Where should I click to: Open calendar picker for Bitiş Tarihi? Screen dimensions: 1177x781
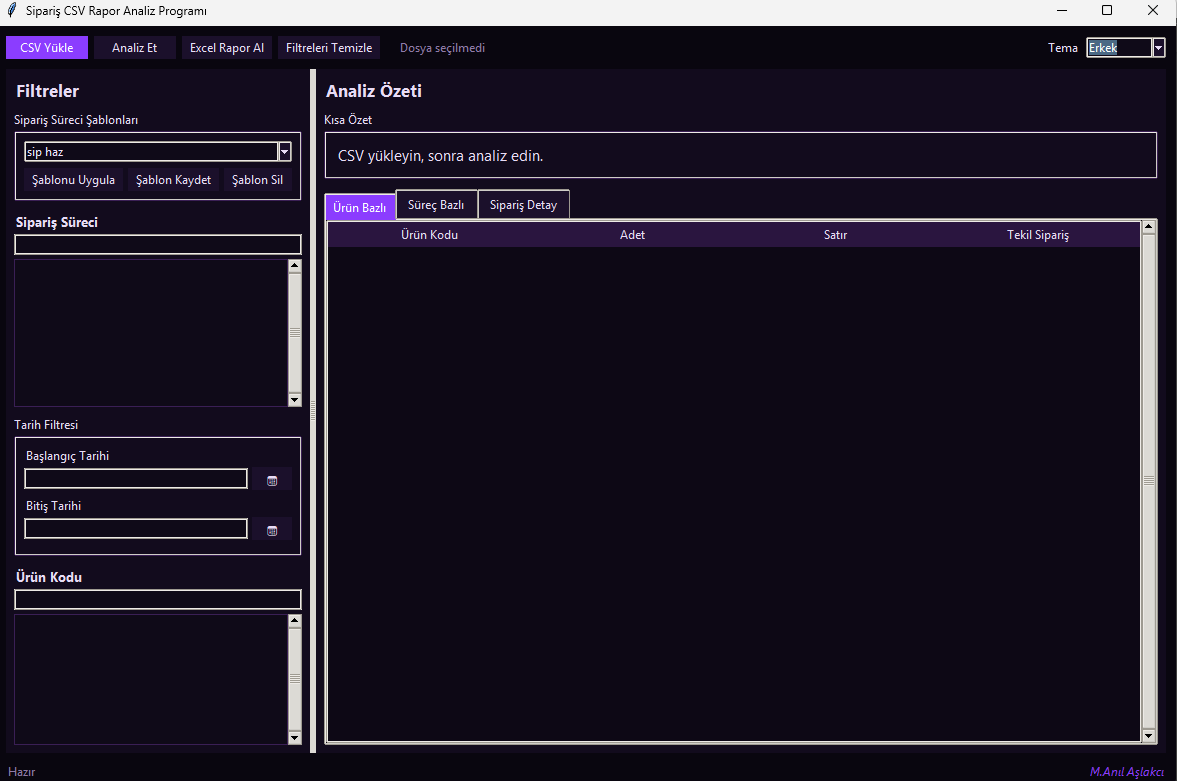pos(272,530)
